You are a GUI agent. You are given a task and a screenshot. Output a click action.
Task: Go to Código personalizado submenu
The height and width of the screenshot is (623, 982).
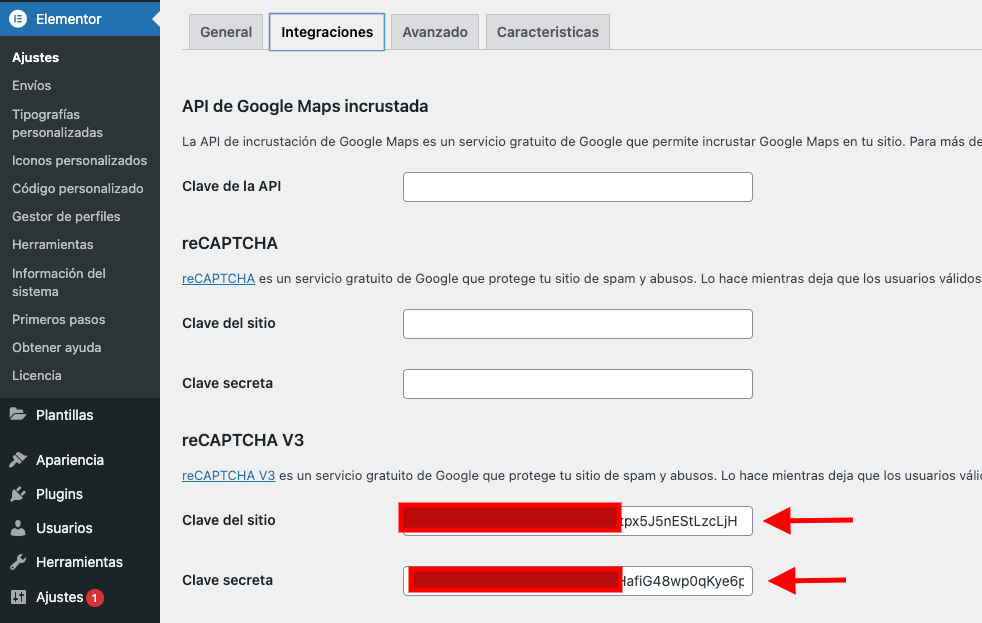pyautogui.click(x=78, y=188)
